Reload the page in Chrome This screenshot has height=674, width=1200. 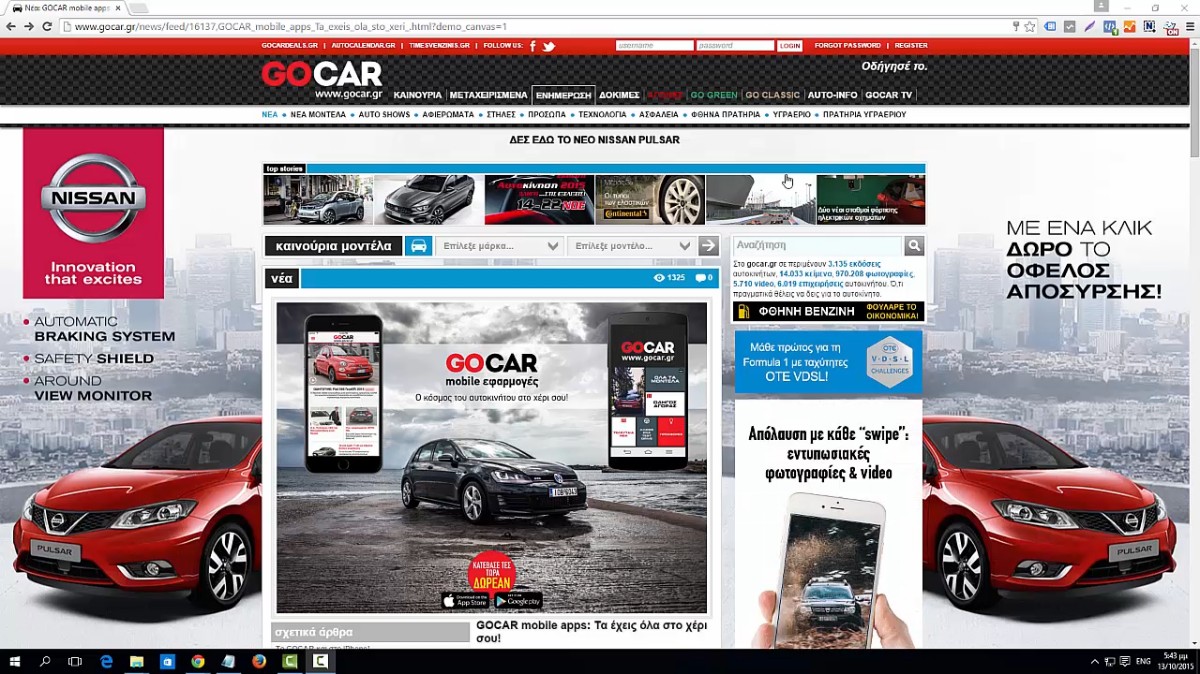[x=47, y=26]
